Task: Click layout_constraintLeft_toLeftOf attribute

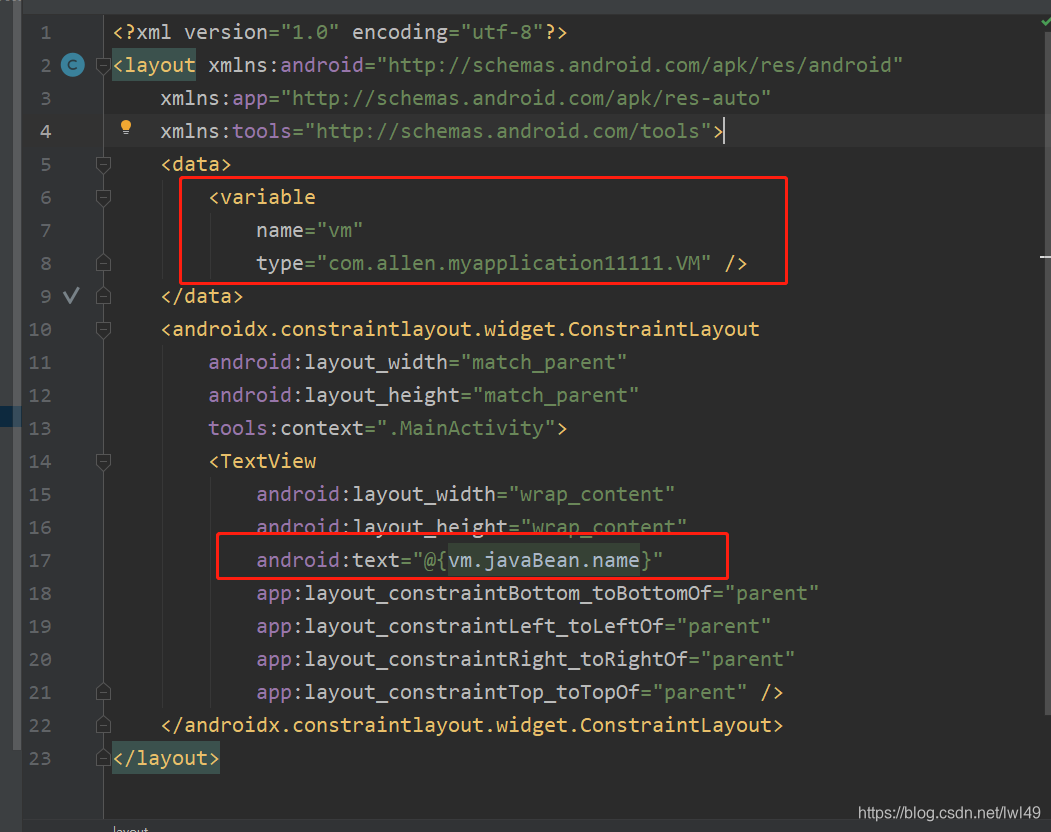Action: pyautogui.click(x=513, y=626)
